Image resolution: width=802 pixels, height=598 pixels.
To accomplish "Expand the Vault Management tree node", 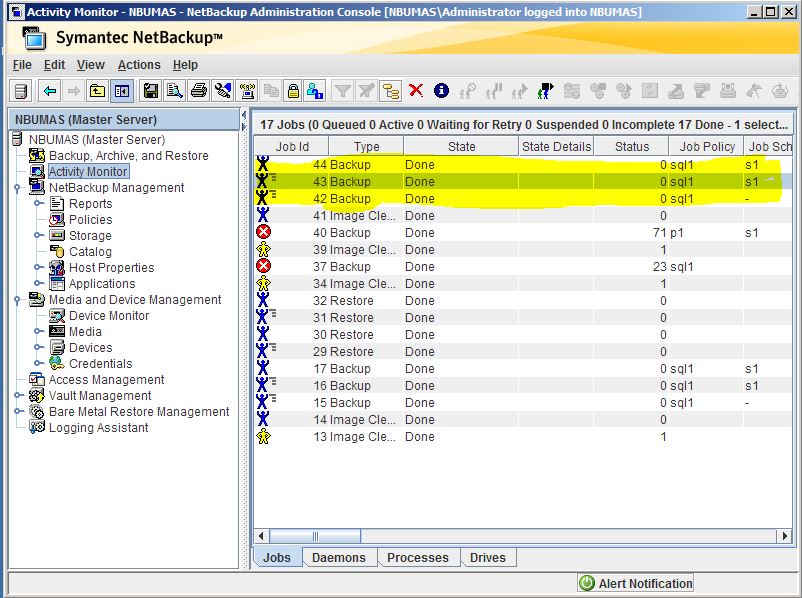I will point(17,395).
